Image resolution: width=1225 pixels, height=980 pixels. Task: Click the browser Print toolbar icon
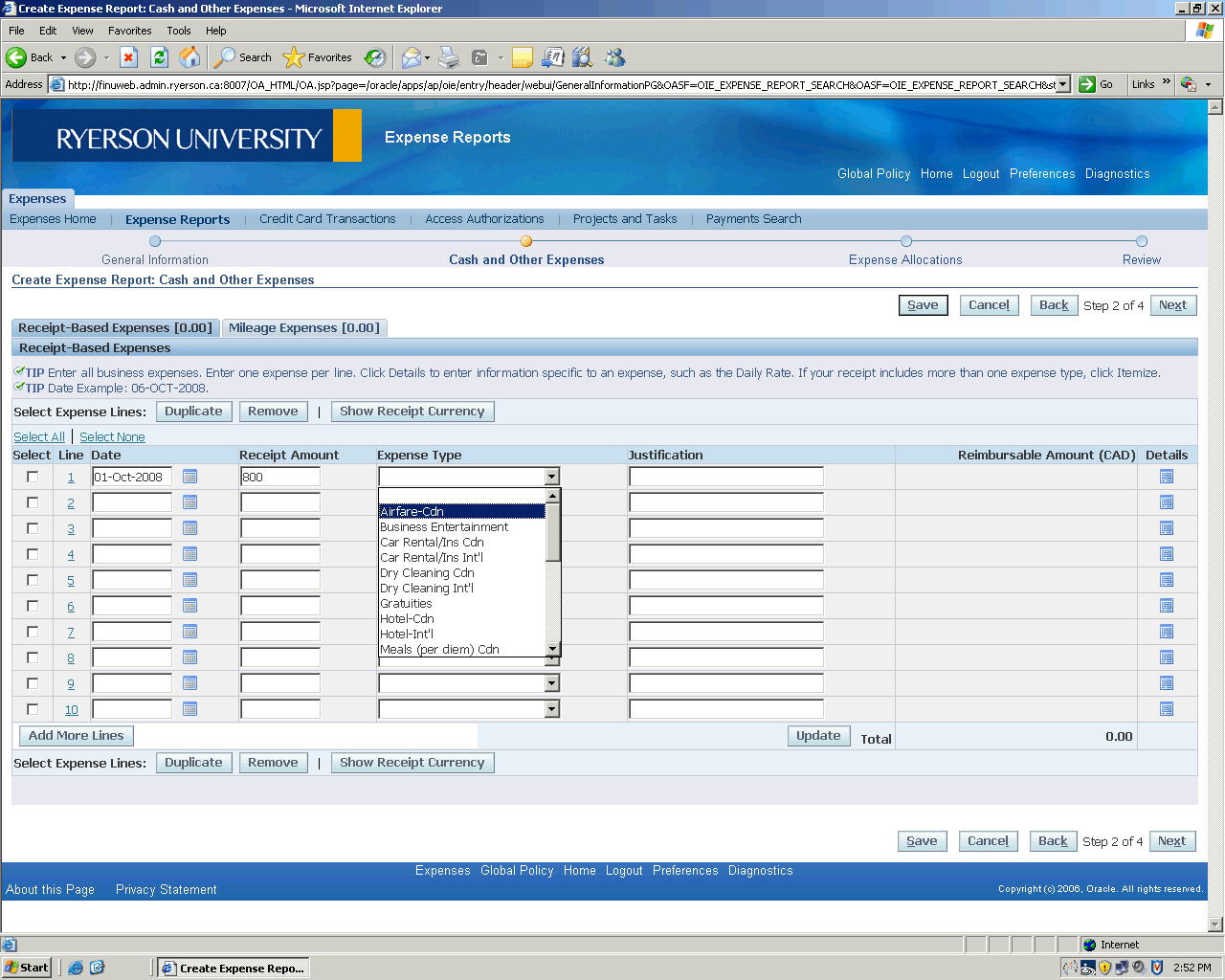pyautogui.click(x=449, y=57)
